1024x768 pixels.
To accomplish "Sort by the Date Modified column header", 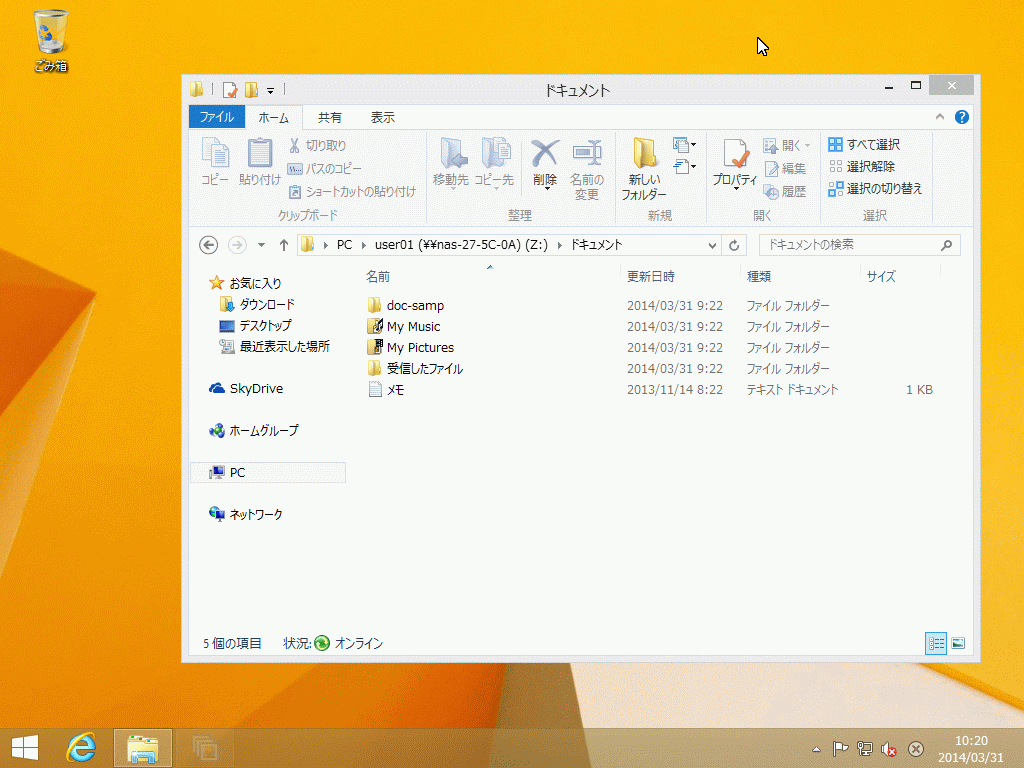I will pyautogui.click(x=651, y=276).
